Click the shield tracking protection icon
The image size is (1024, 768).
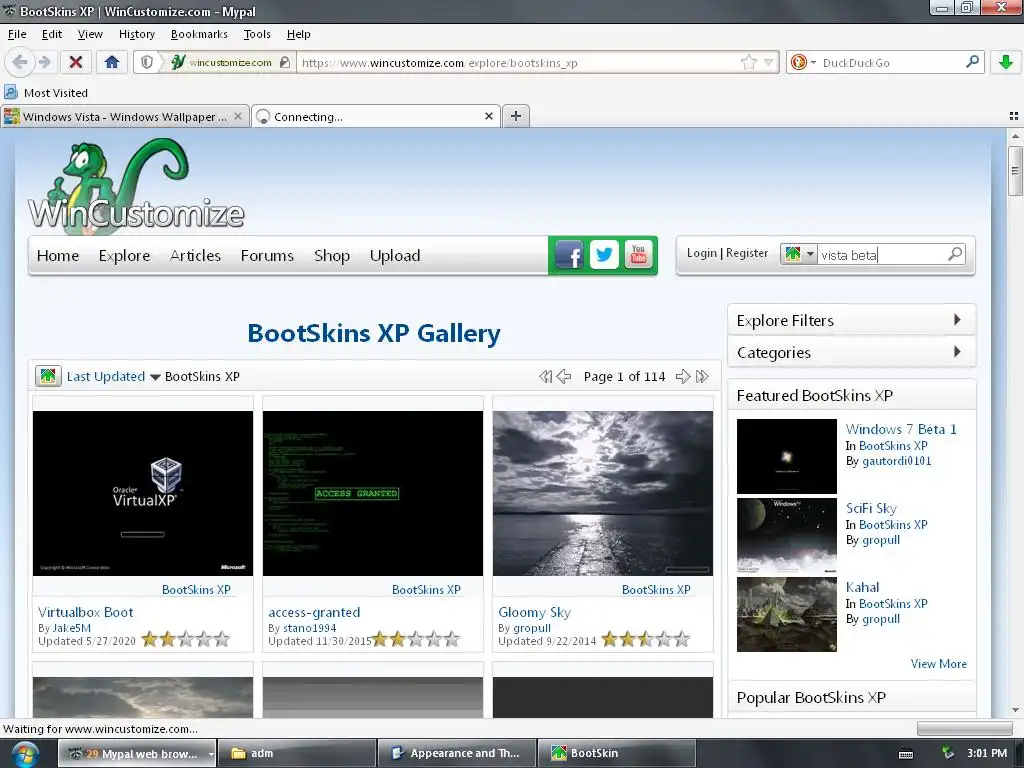[147, 62]
